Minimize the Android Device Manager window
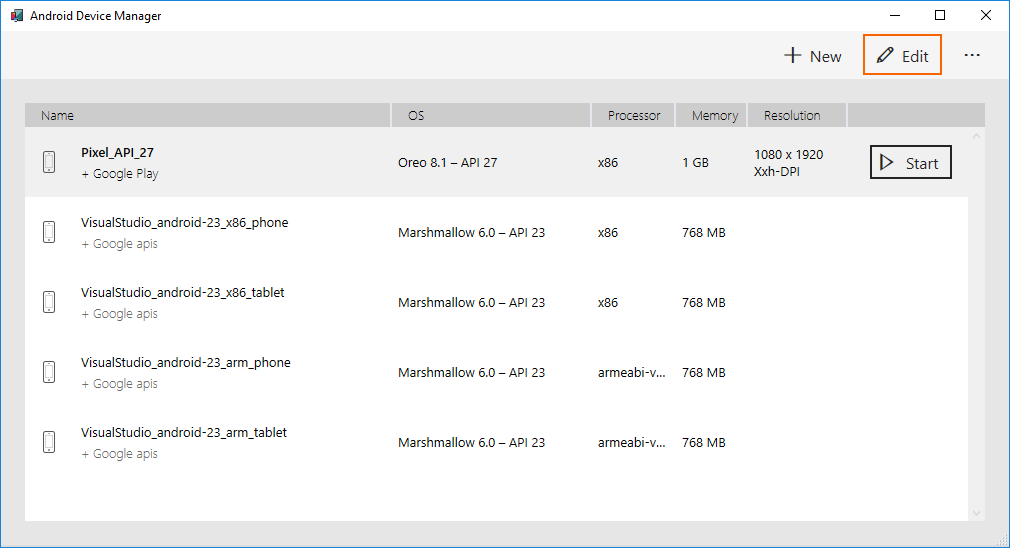The height and width of the screenshot is (548, 1010). coord(895,15)
